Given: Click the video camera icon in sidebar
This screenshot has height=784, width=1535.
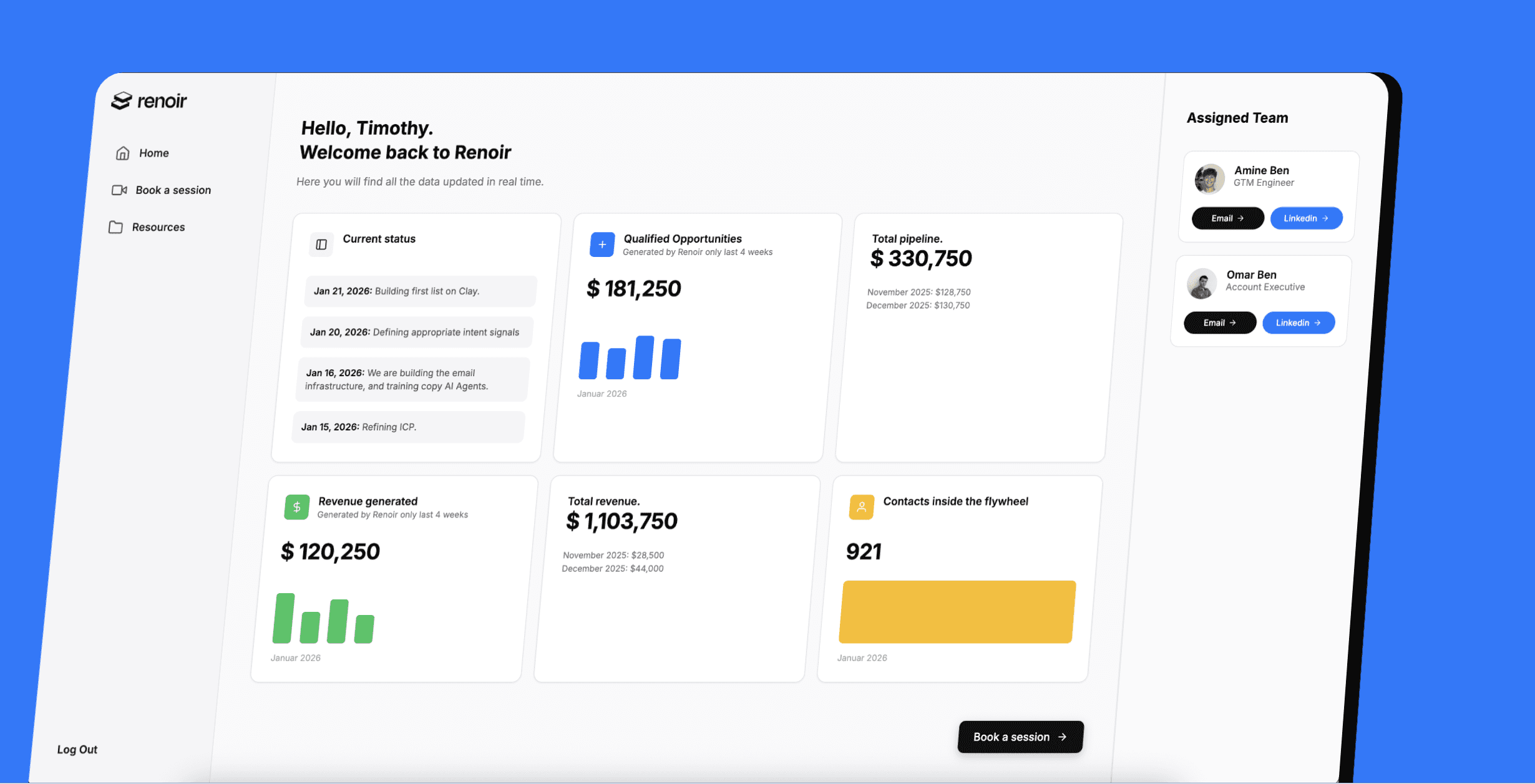Looking at the screenshot, I should 119,190.
